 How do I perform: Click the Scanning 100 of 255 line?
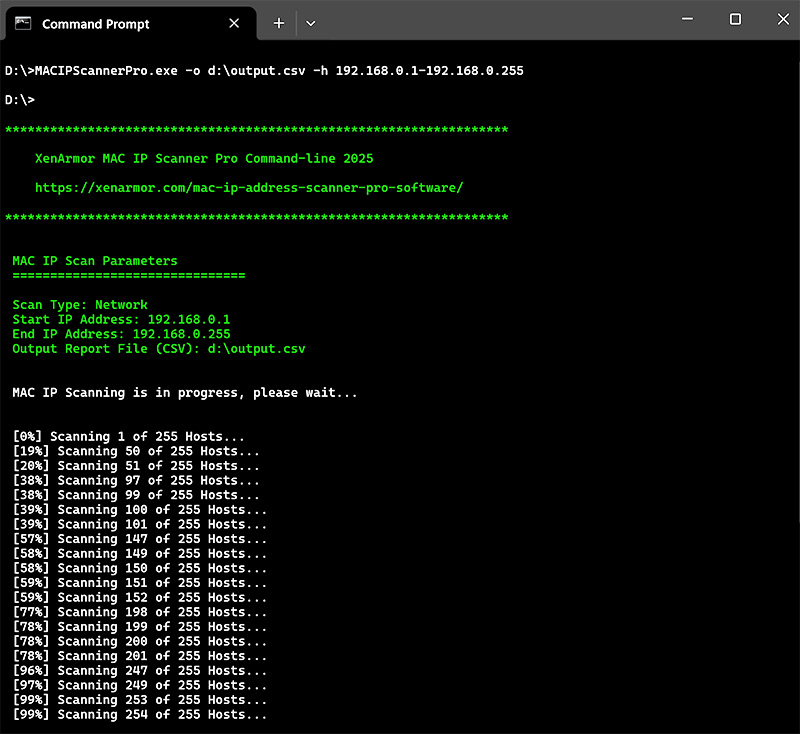tap(140, 510)
